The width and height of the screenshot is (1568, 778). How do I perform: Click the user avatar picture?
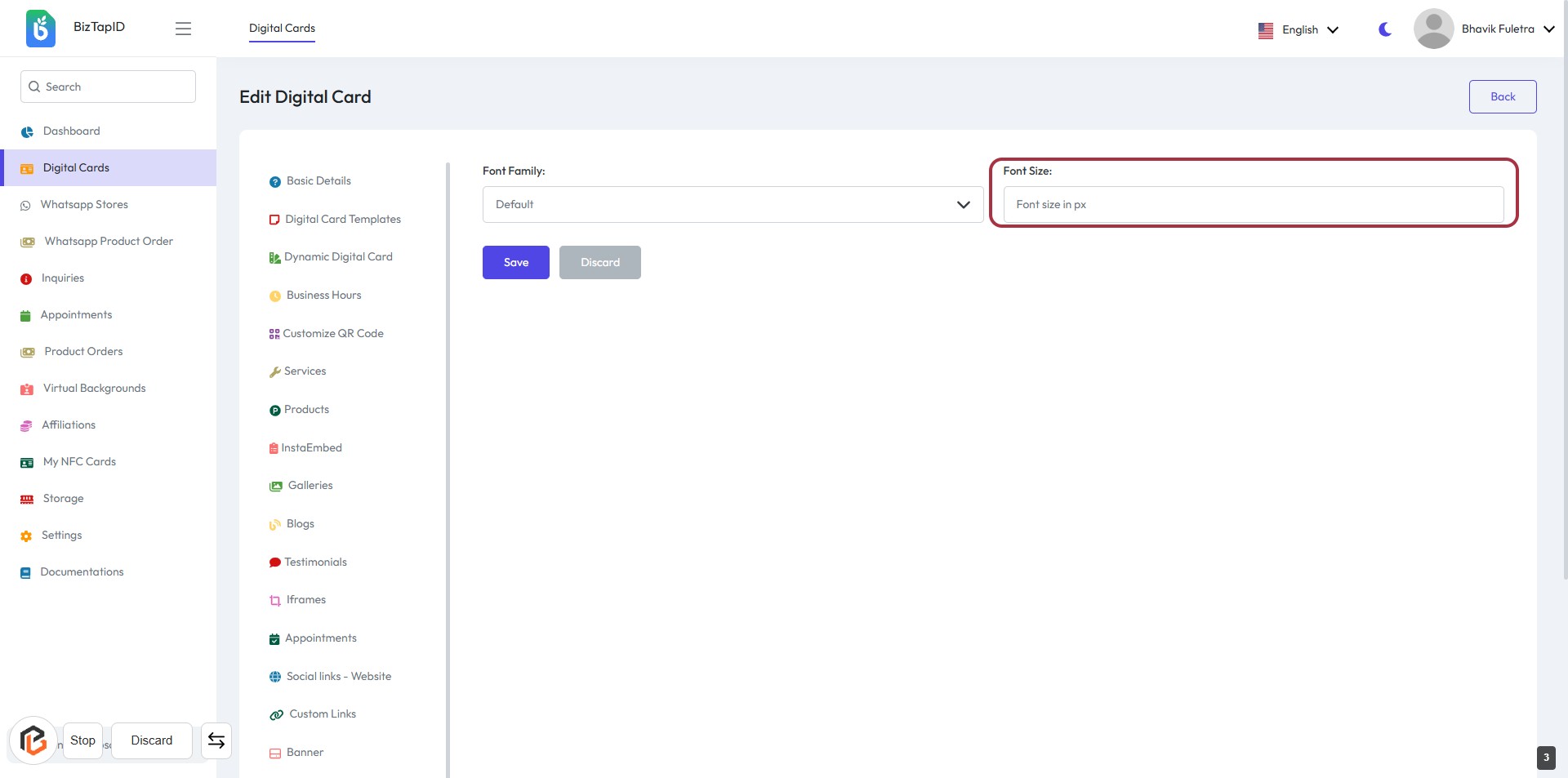point(1433,29)
